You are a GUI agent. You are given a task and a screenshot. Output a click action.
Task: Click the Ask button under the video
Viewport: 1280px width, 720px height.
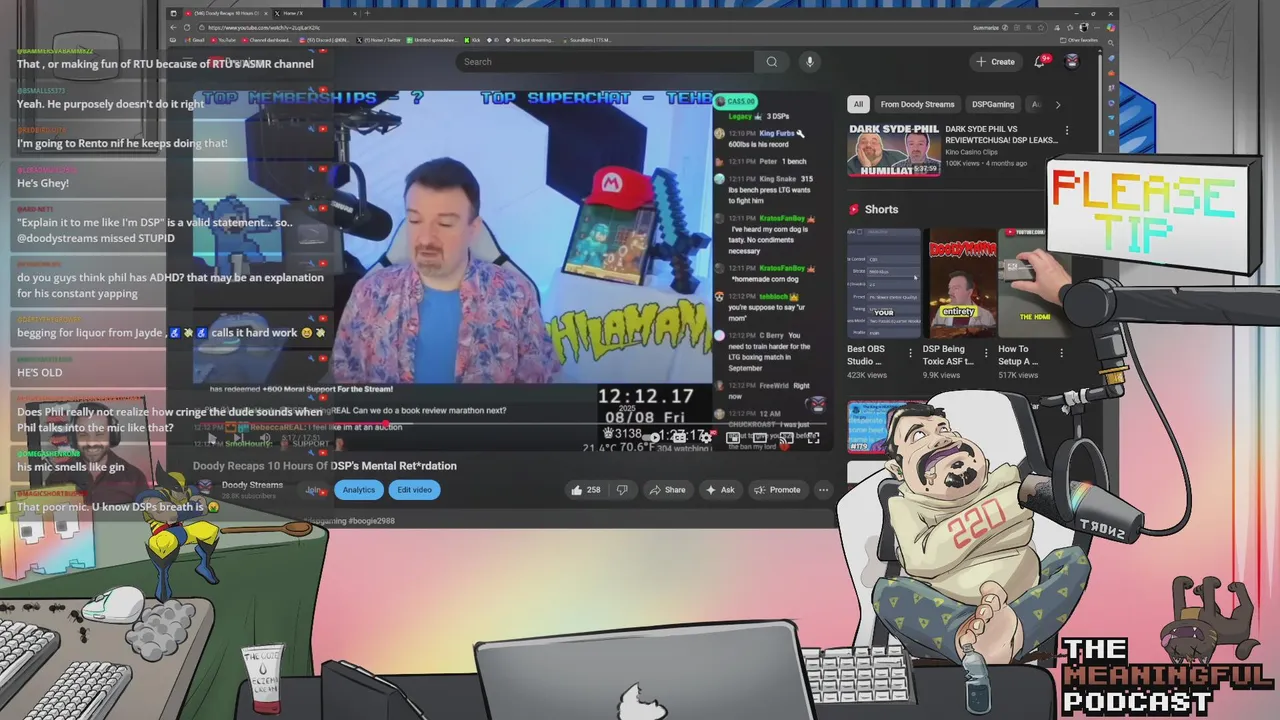click(x=720, y=490)
